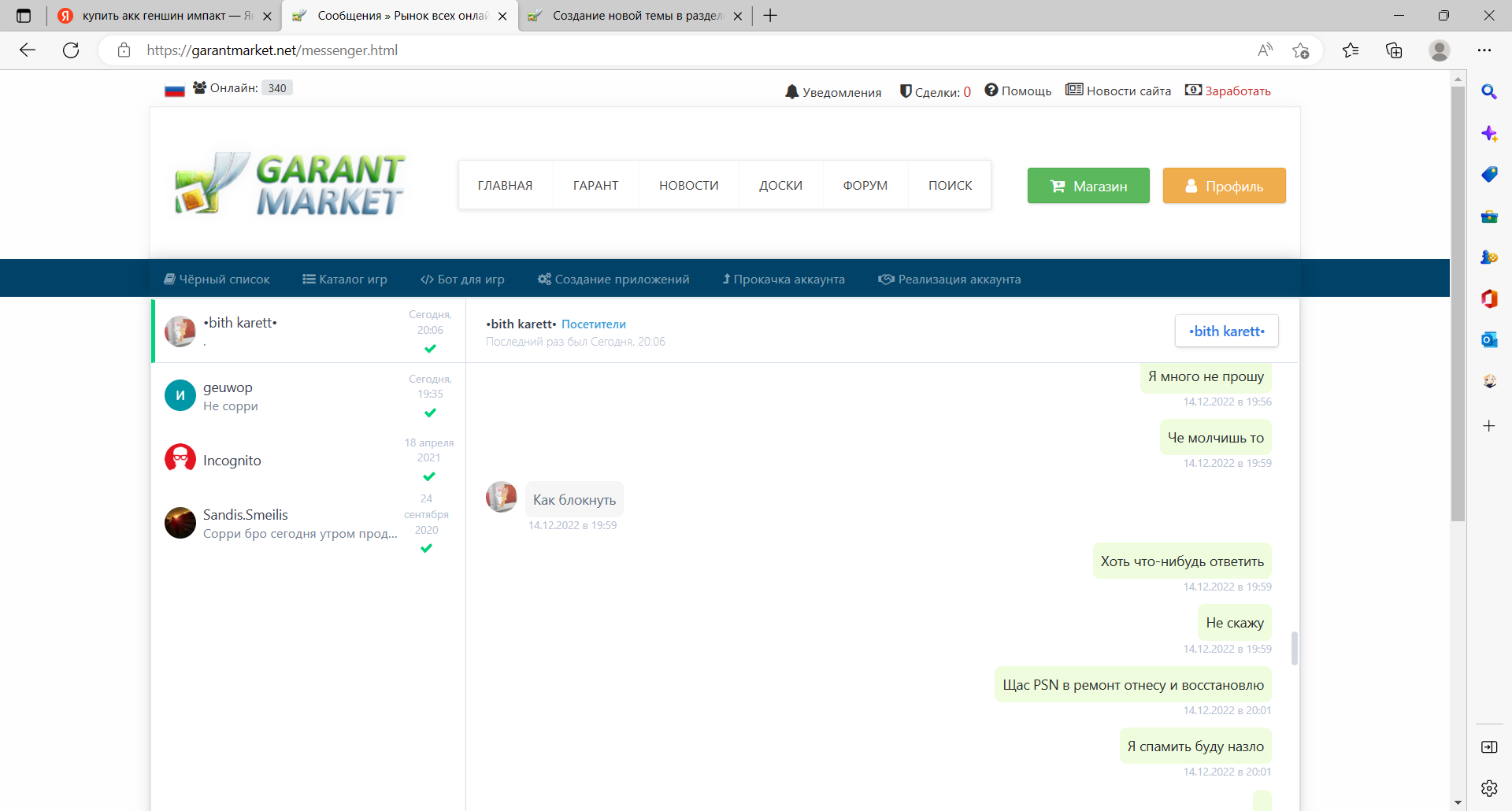This screenshot has width=1512, height=811.
Task: Click the Russian flag language icon
Action: tap(175, 89)
